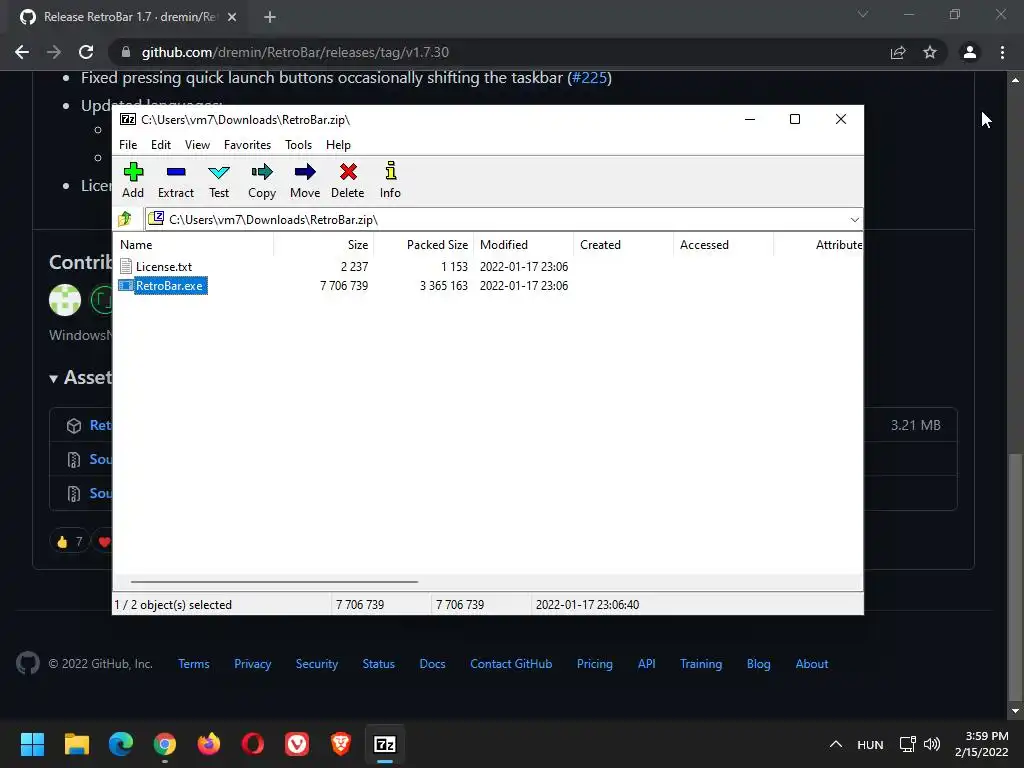Select the Copy toolbar icon
This screenshot has height=768, width=1024.
262,180
